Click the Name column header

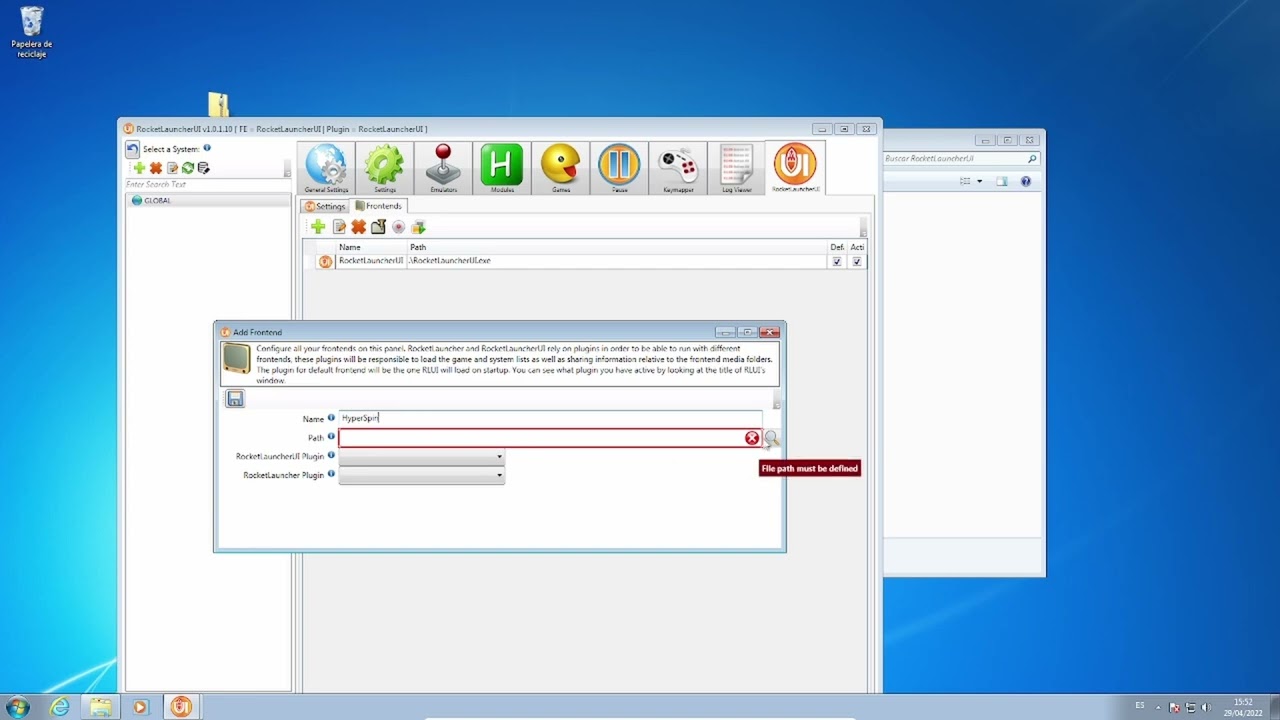[371, 247]
